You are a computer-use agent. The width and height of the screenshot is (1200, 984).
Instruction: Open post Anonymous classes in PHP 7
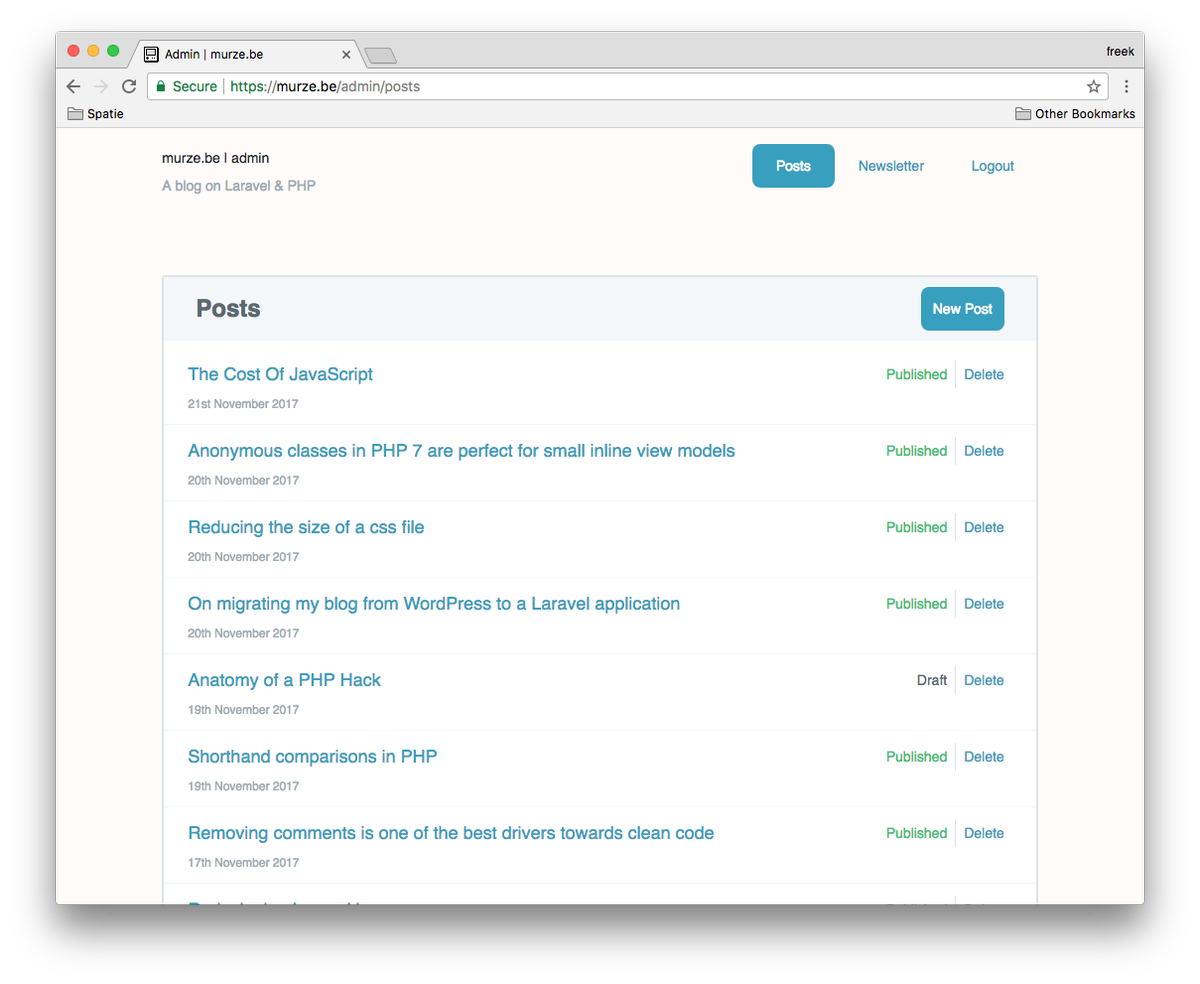click(461, 451)
